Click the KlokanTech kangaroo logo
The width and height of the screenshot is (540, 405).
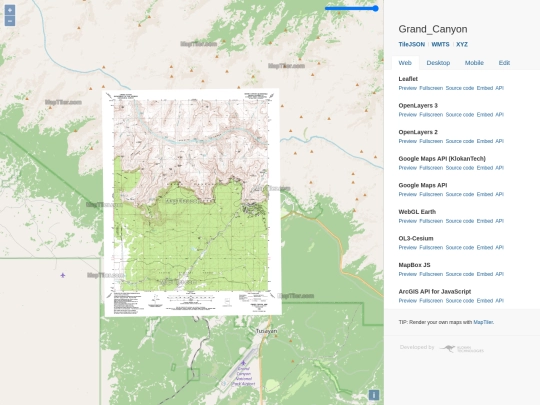click(461, 349)
